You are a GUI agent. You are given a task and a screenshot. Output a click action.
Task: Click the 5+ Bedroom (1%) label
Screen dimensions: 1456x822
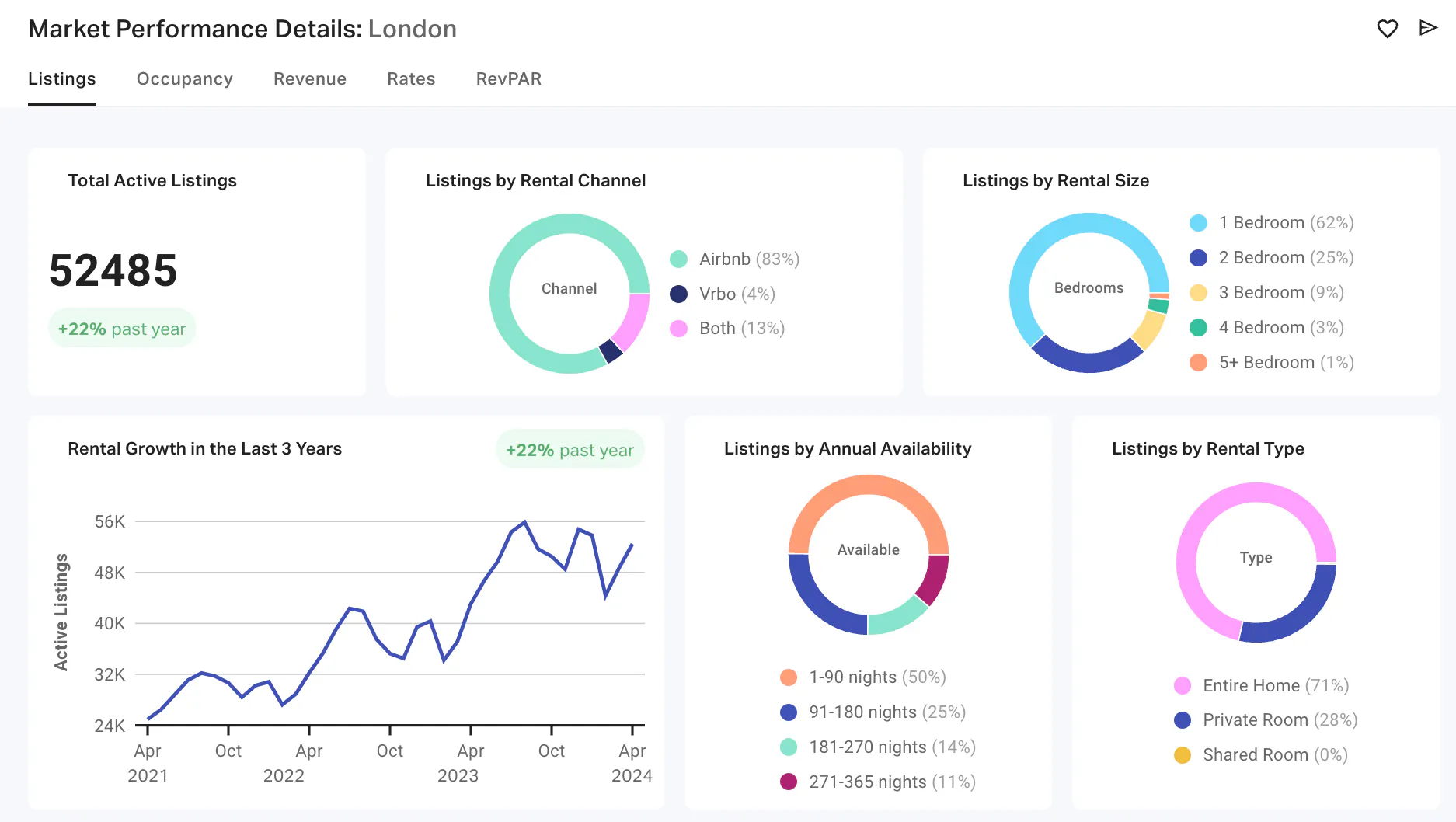(1286, 363)
